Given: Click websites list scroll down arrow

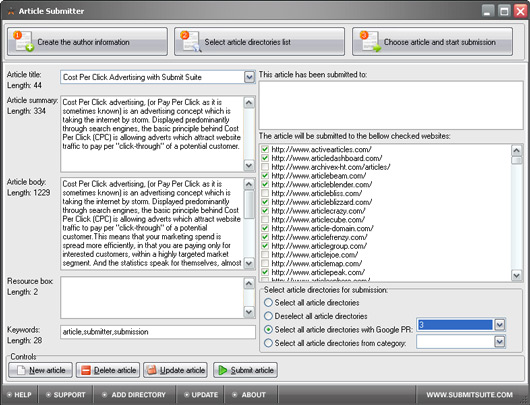Looking at the screenshot, I should click(517, 275).
